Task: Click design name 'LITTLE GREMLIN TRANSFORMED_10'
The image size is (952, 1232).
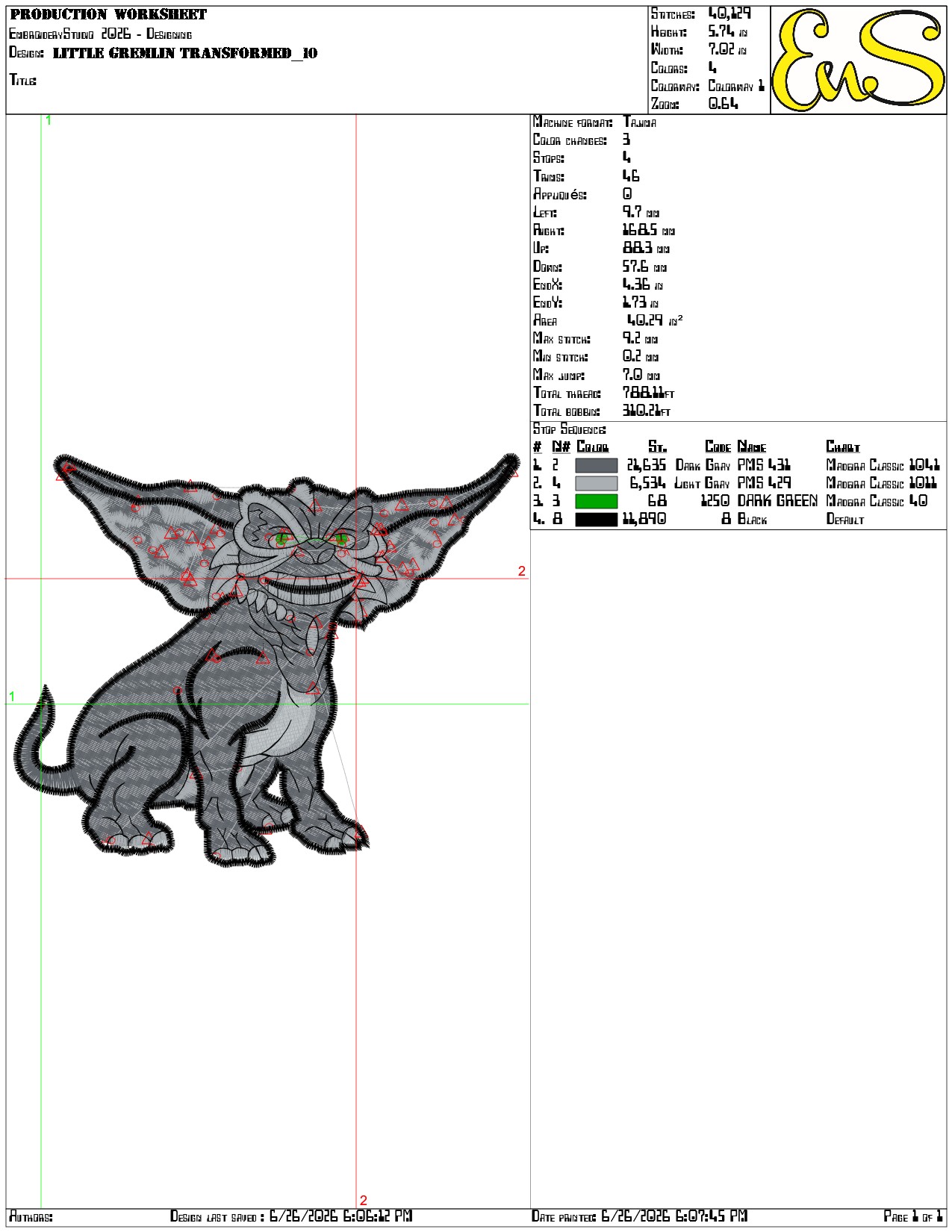Action: click(185, 53)
